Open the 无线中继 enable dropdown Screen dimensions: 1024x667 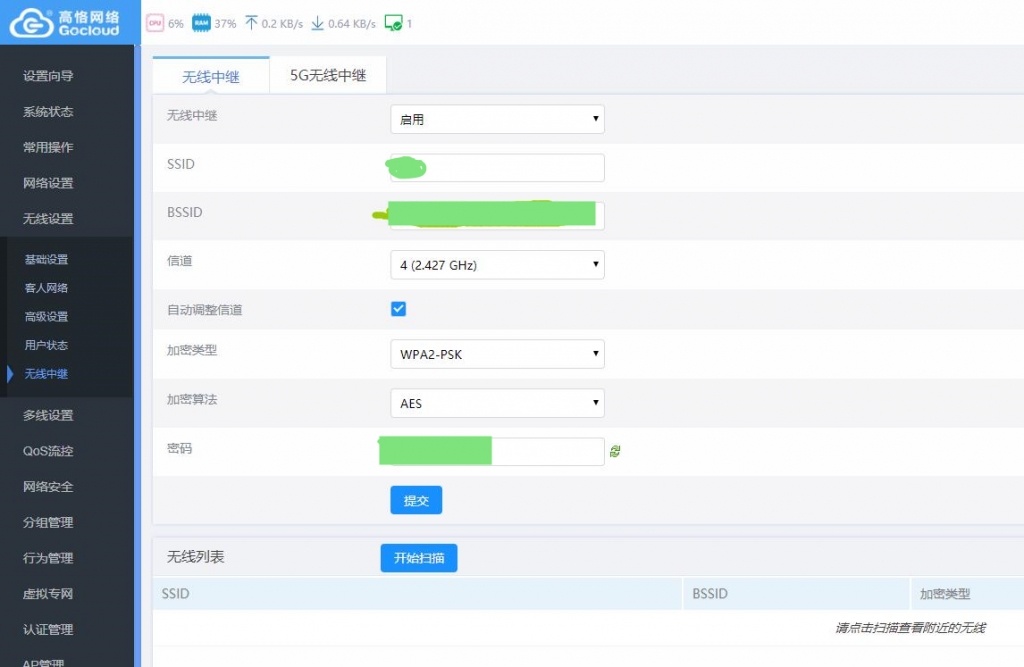point(497,119)
